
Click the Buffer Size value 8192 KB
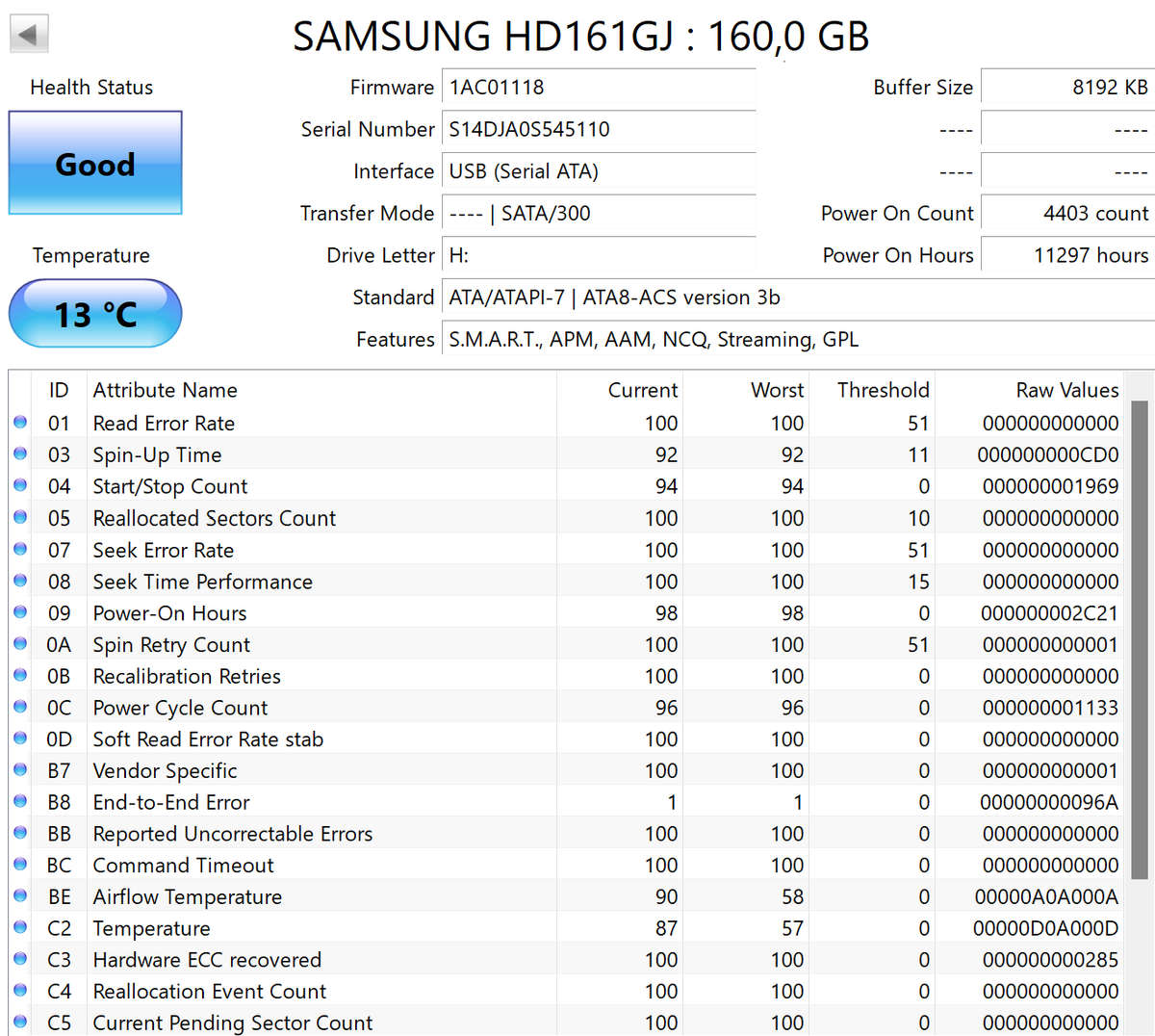1065,87
